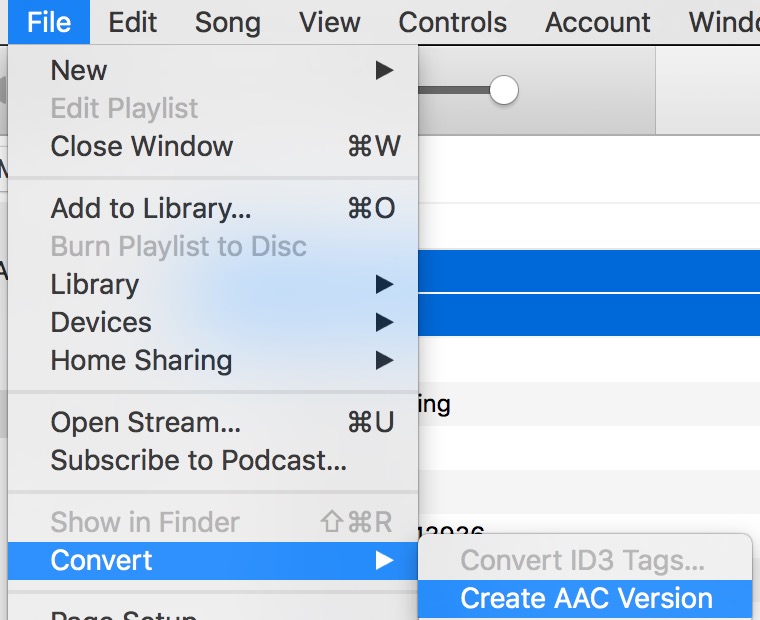Select the first highlighted song row
Image resolution: width=760 pixels, height=620 pixels.
click(588, 271)
